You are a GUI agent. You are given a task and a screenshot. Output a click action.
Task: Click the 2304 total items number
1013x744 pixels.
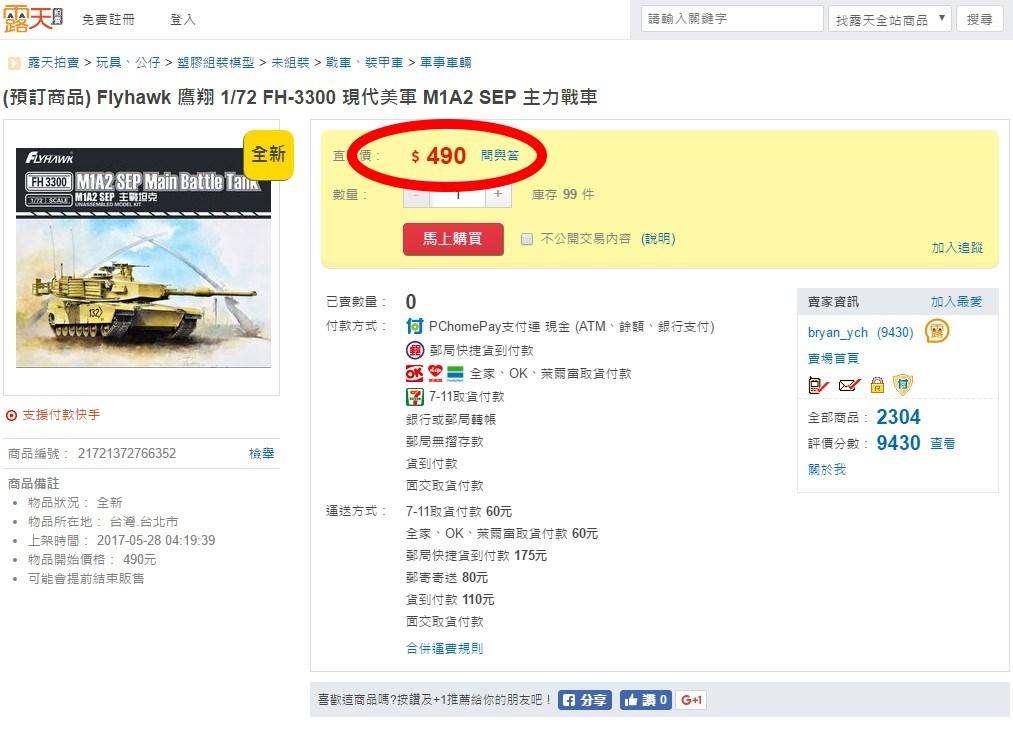pos(898,417)
